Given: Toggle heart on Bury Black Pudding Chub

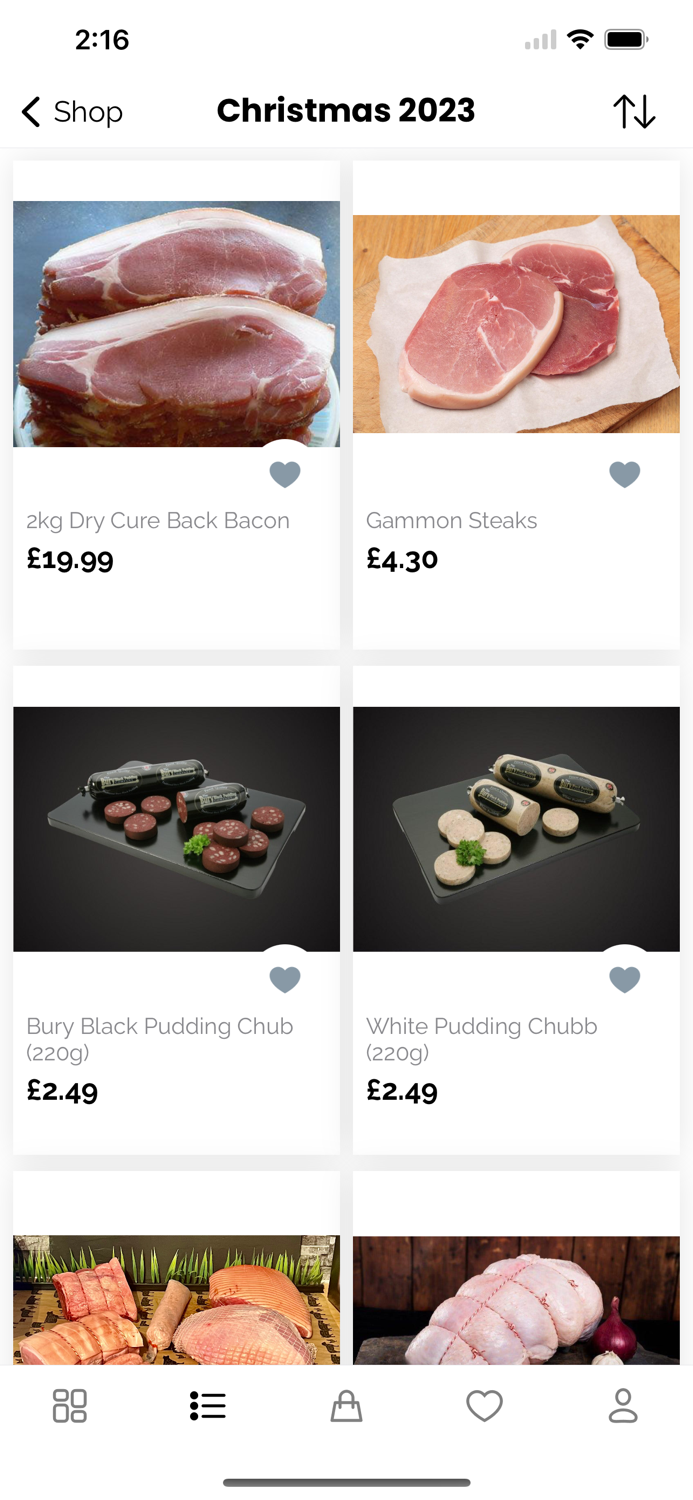Looking at the screenshot, I should (285, 979).
